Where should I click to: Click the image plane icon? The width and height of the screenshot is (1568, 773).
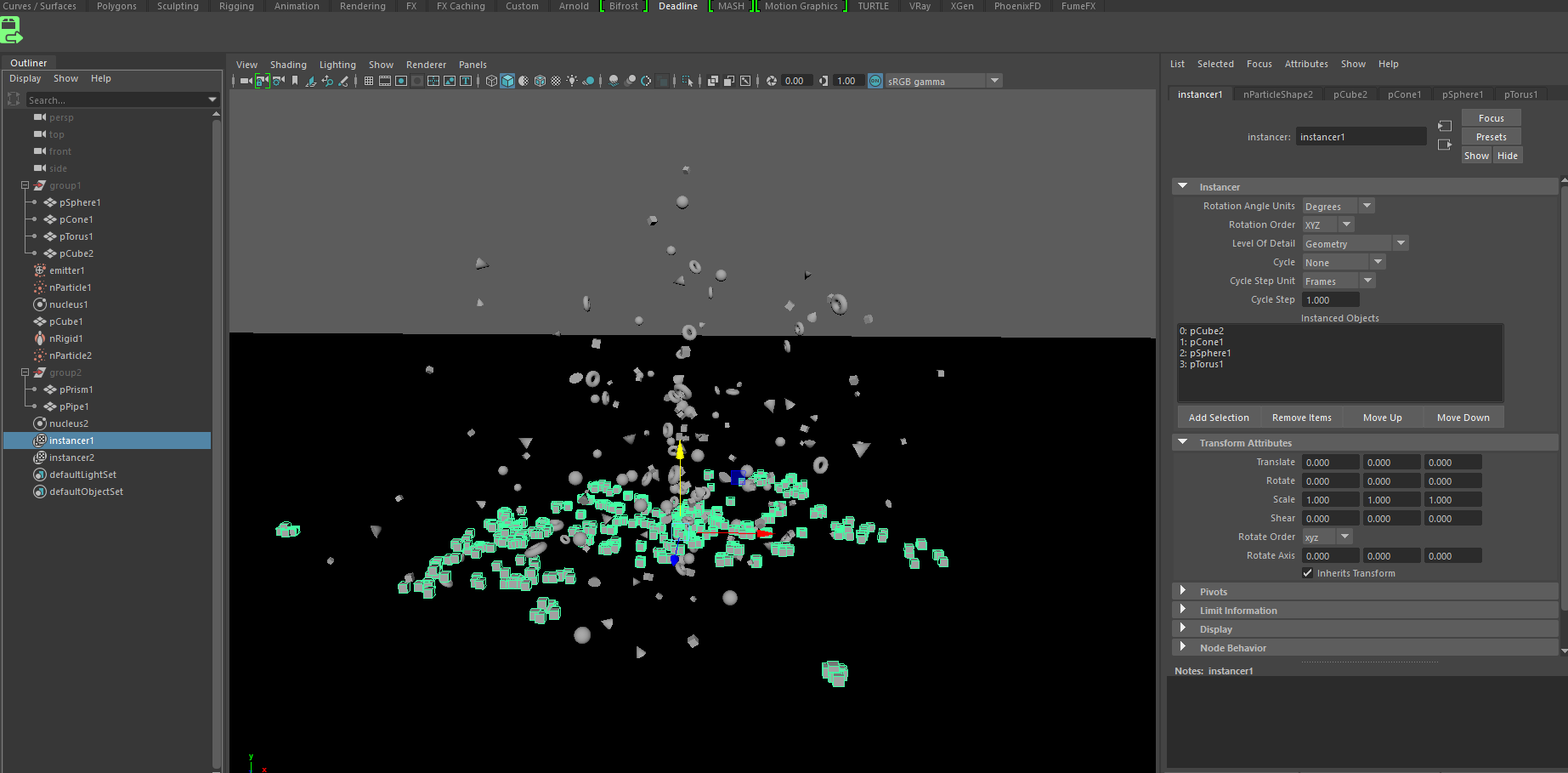point(311,81)
